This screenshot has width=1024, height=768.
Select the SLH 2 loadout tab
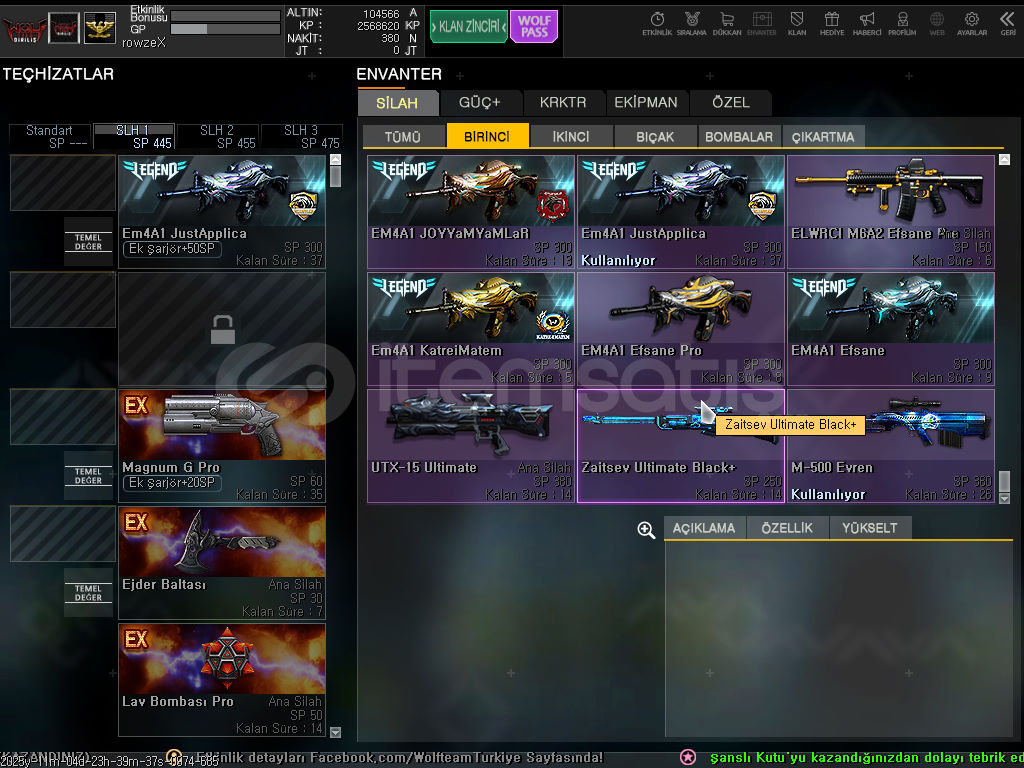pyautogui.click(x=218, y=136)
